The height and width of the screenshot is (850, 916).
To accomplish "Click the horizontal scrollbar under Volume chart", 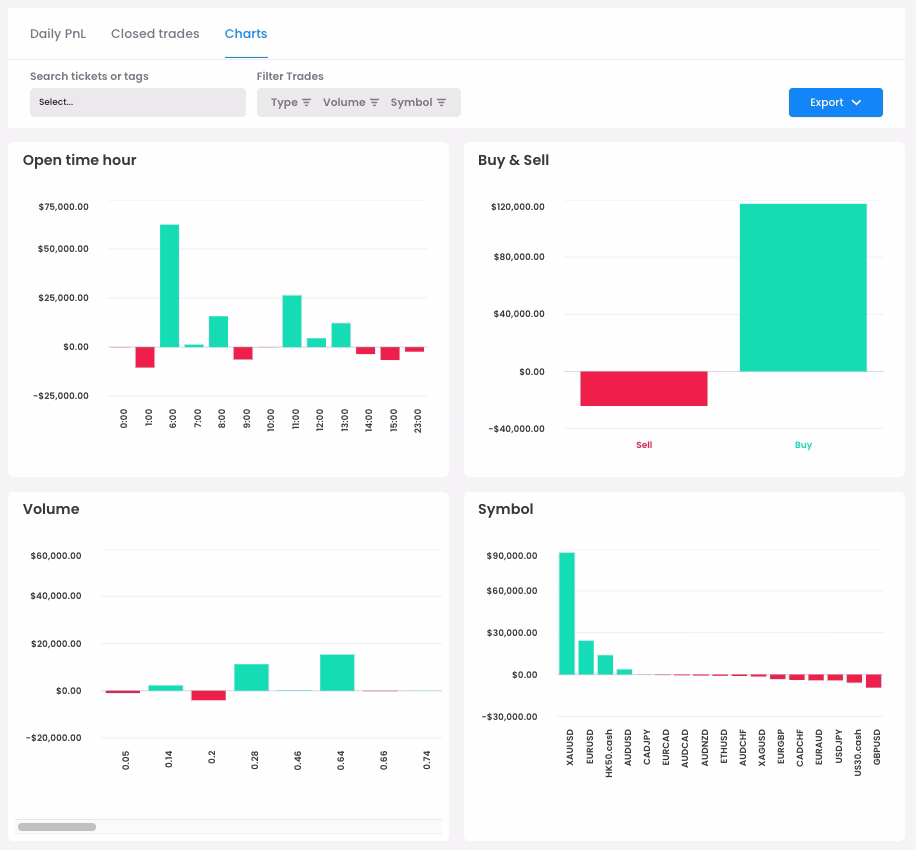I will click(x=57, y=827).
